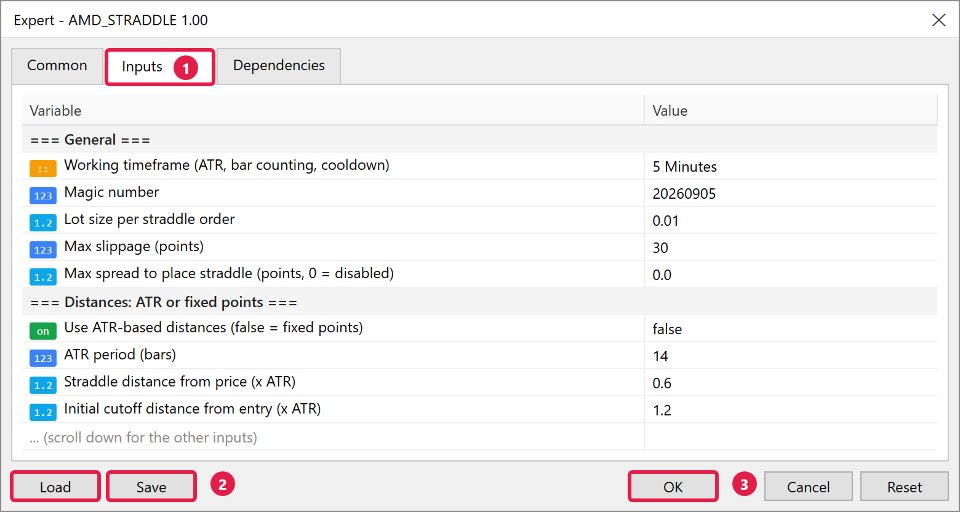Click the Use ATR-based distances bool icon
This screenshot has height=512, width=960.
click(x=43, y=331)
